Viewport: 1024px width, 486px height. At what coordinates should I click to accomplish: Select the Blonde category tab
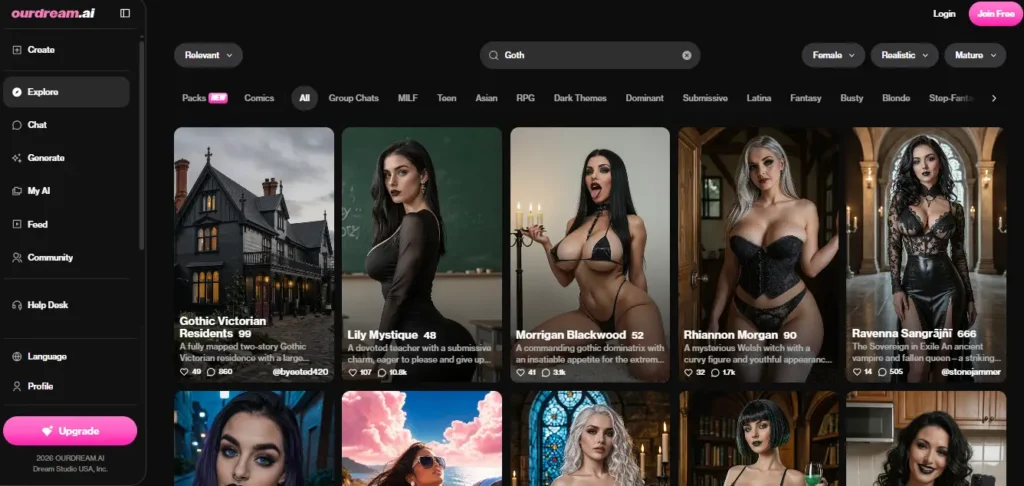[x=896, y=98]
